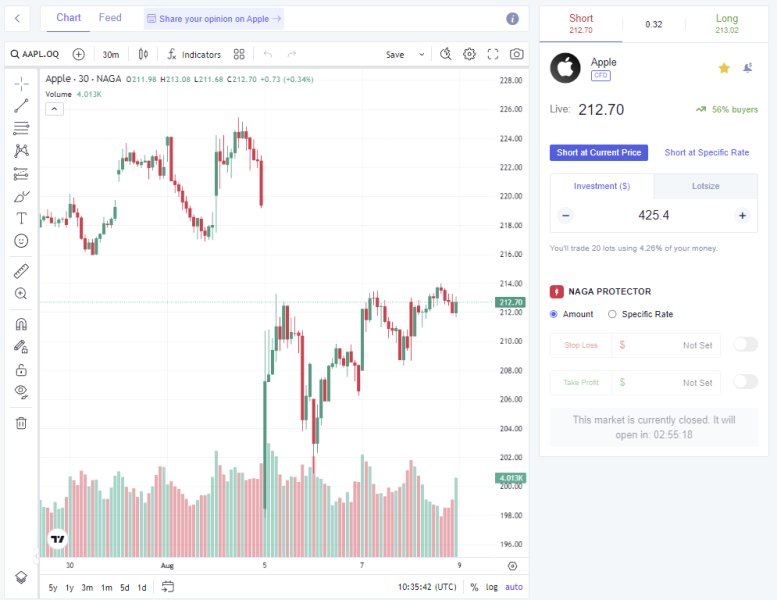Pick the ruler measure tool
Screen dimensions: 777x600
21,271
